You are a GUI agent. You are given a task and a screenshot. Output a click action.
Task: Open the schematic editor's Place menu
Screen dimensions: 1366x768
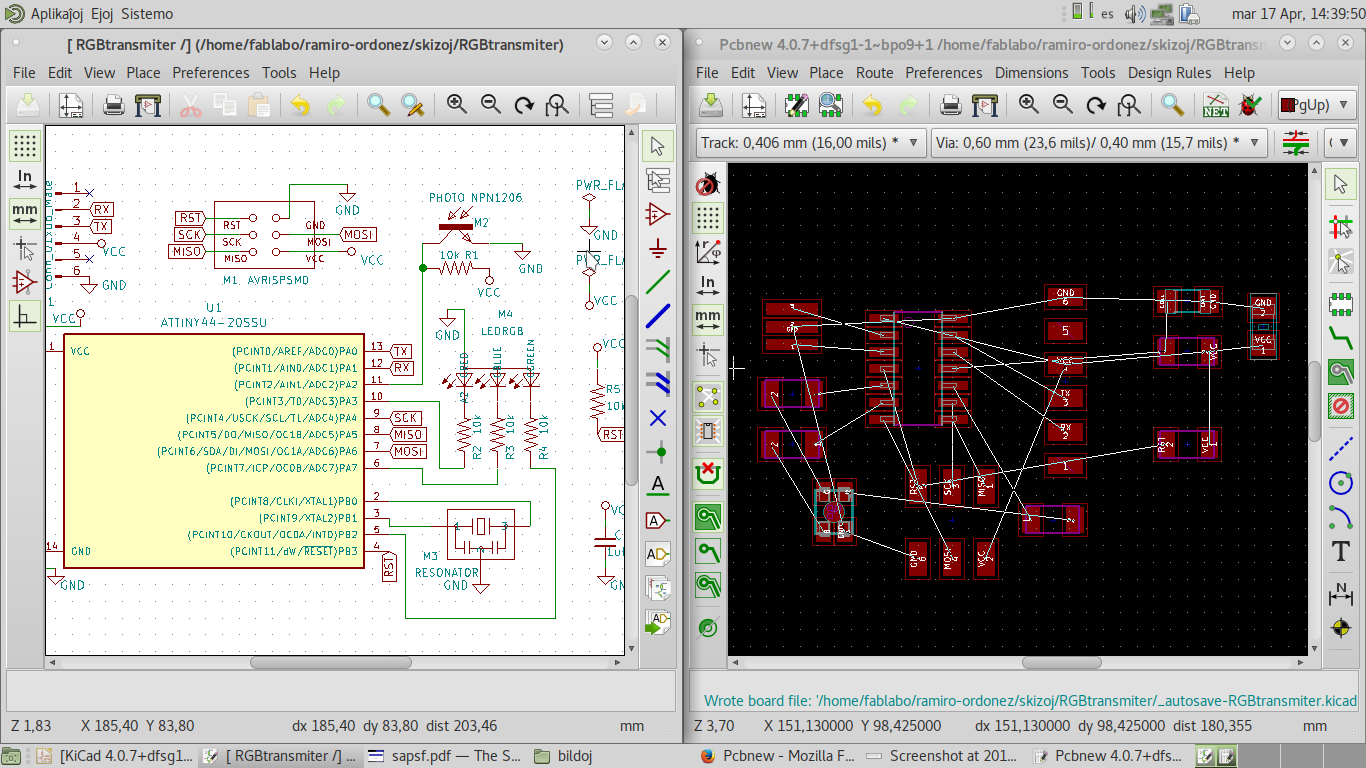(143, 73)
